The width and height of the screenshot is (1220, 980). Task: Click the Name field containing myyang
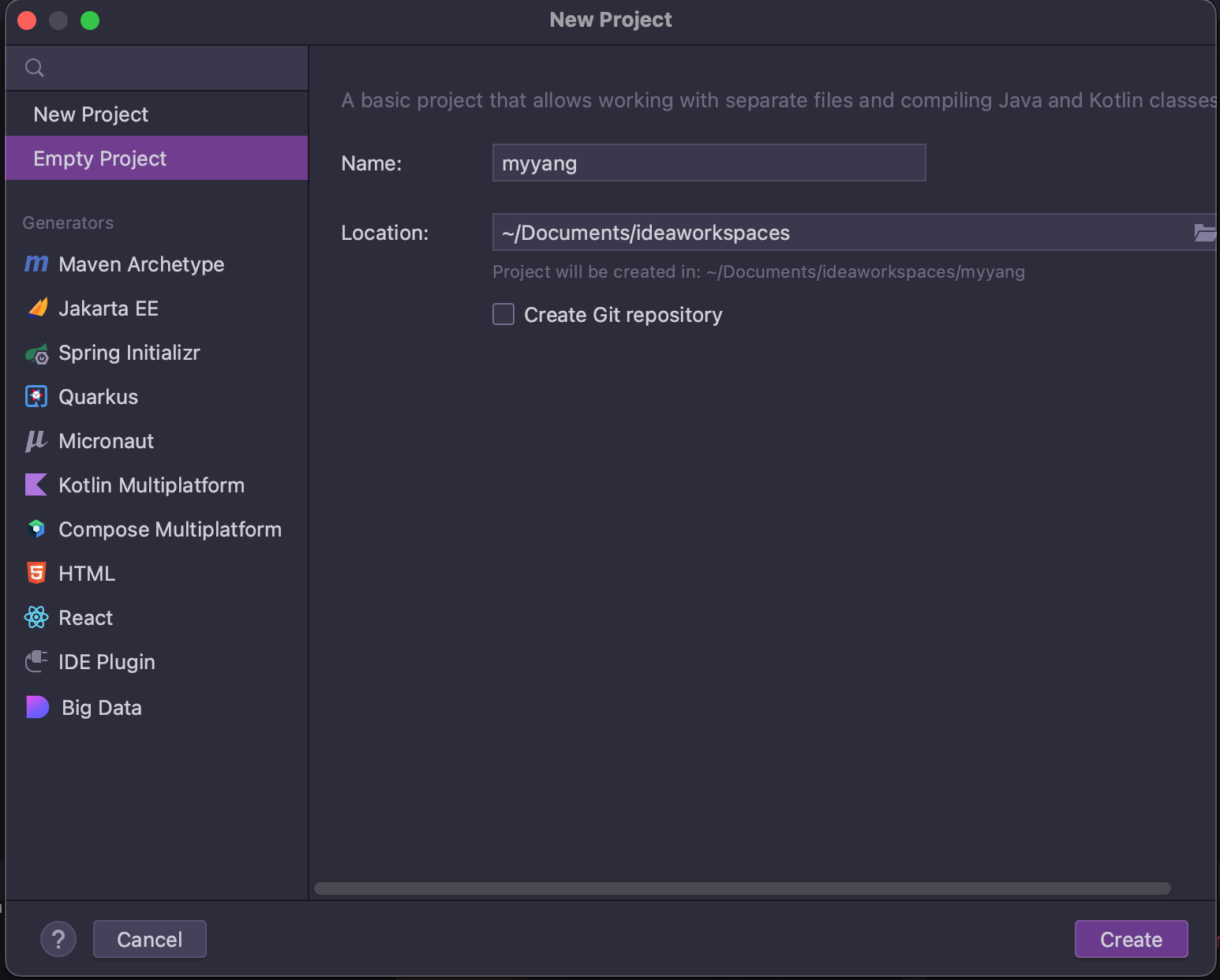[x=709, y=163]
